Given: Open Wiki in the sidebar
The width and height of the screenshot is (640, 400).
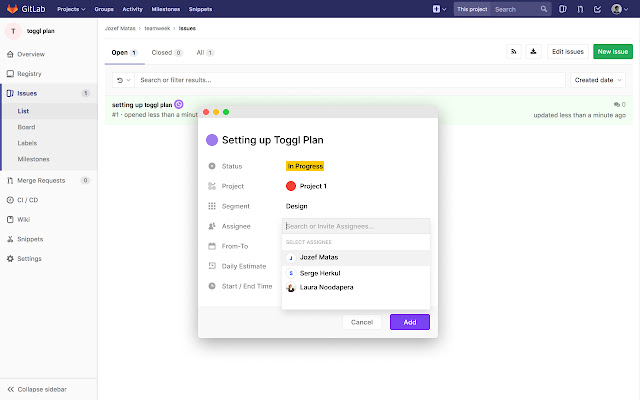Looking at the screenshot, I should coord(23,219).
